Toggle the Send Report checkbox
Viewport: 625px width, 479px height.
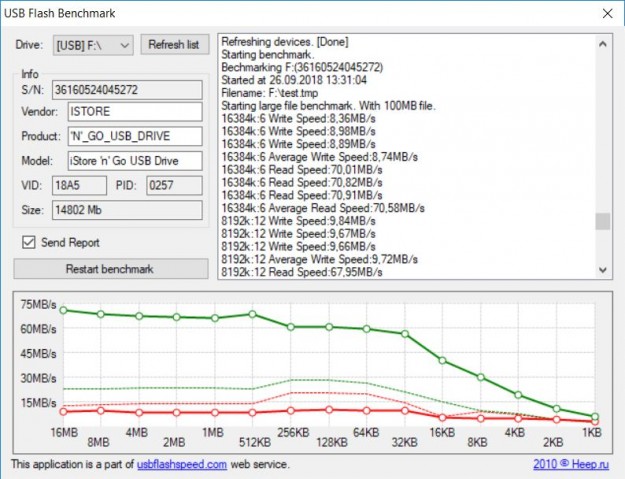click(x=29, y=242)
